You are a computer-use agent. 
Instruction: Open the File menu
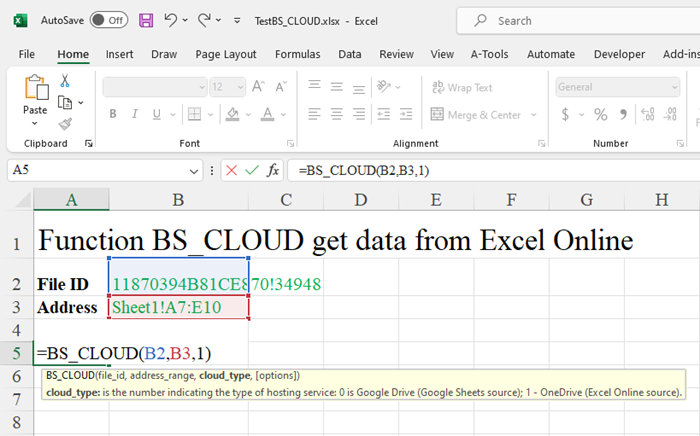26,54
